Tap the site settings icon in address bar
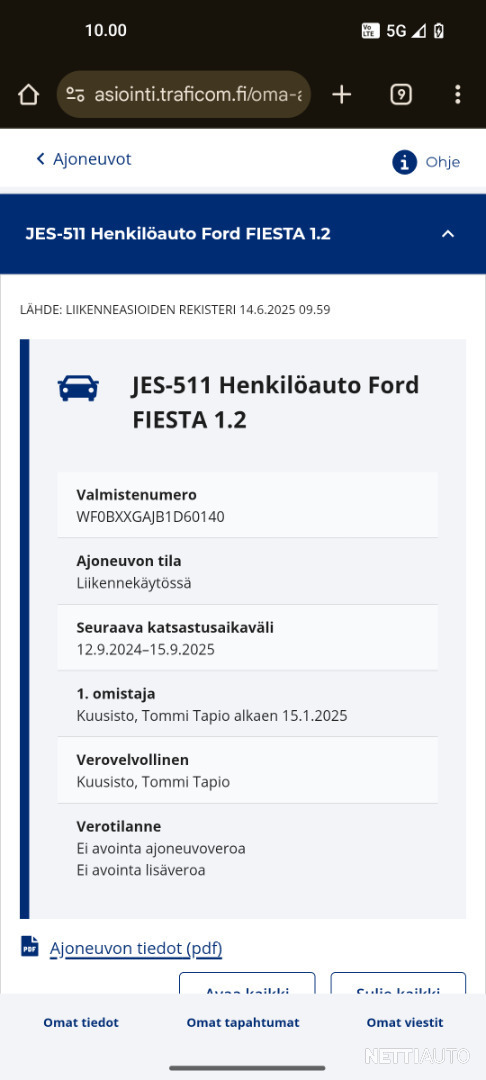This screenshot has height=1080, width=486. pyautogui.click(x=75, y=94)
